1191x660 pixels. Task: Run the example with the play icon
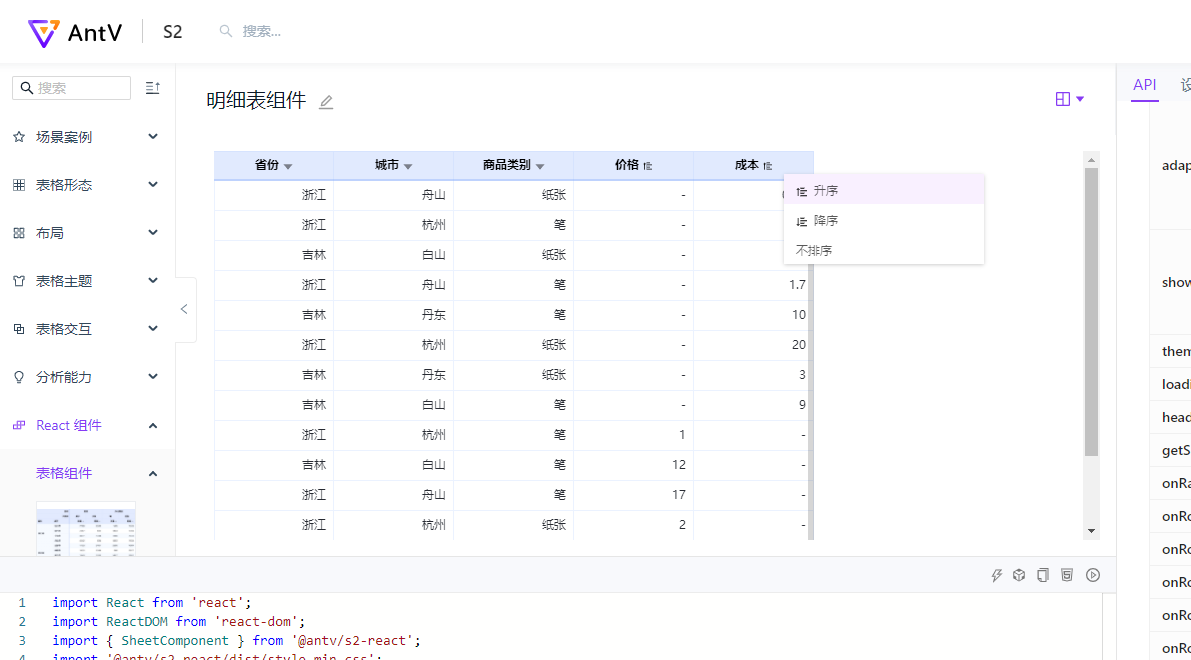click(x=1093, y=575)
